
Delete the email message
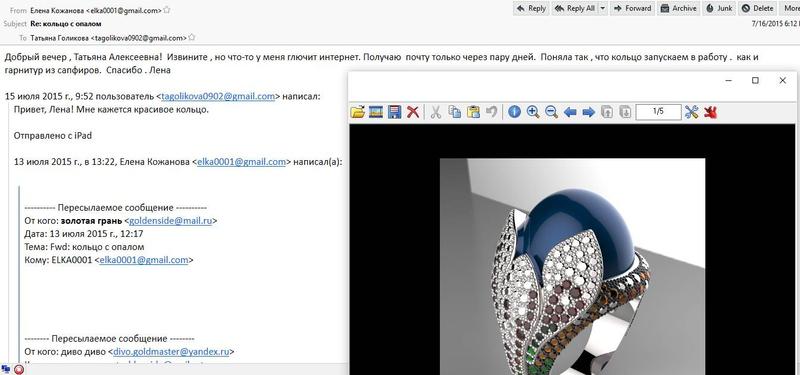(x=758, y=8)
